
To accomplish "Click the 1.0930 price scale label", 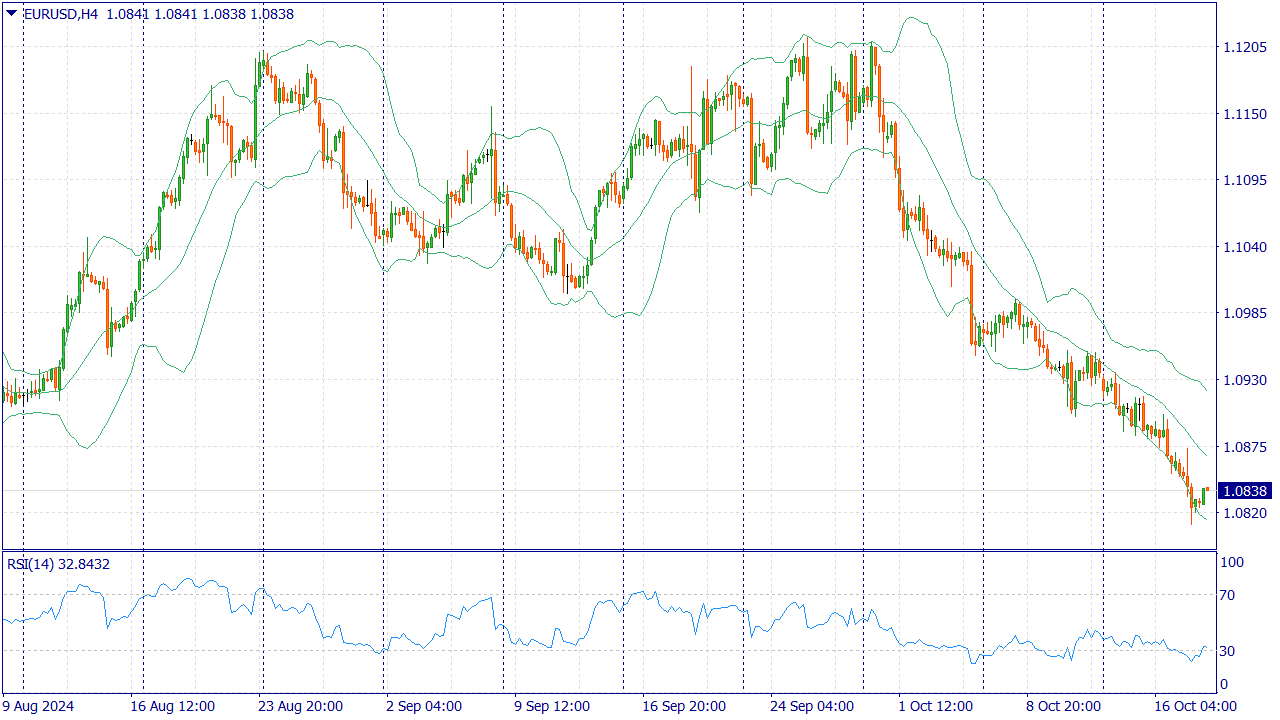I will coord(1245,380).
